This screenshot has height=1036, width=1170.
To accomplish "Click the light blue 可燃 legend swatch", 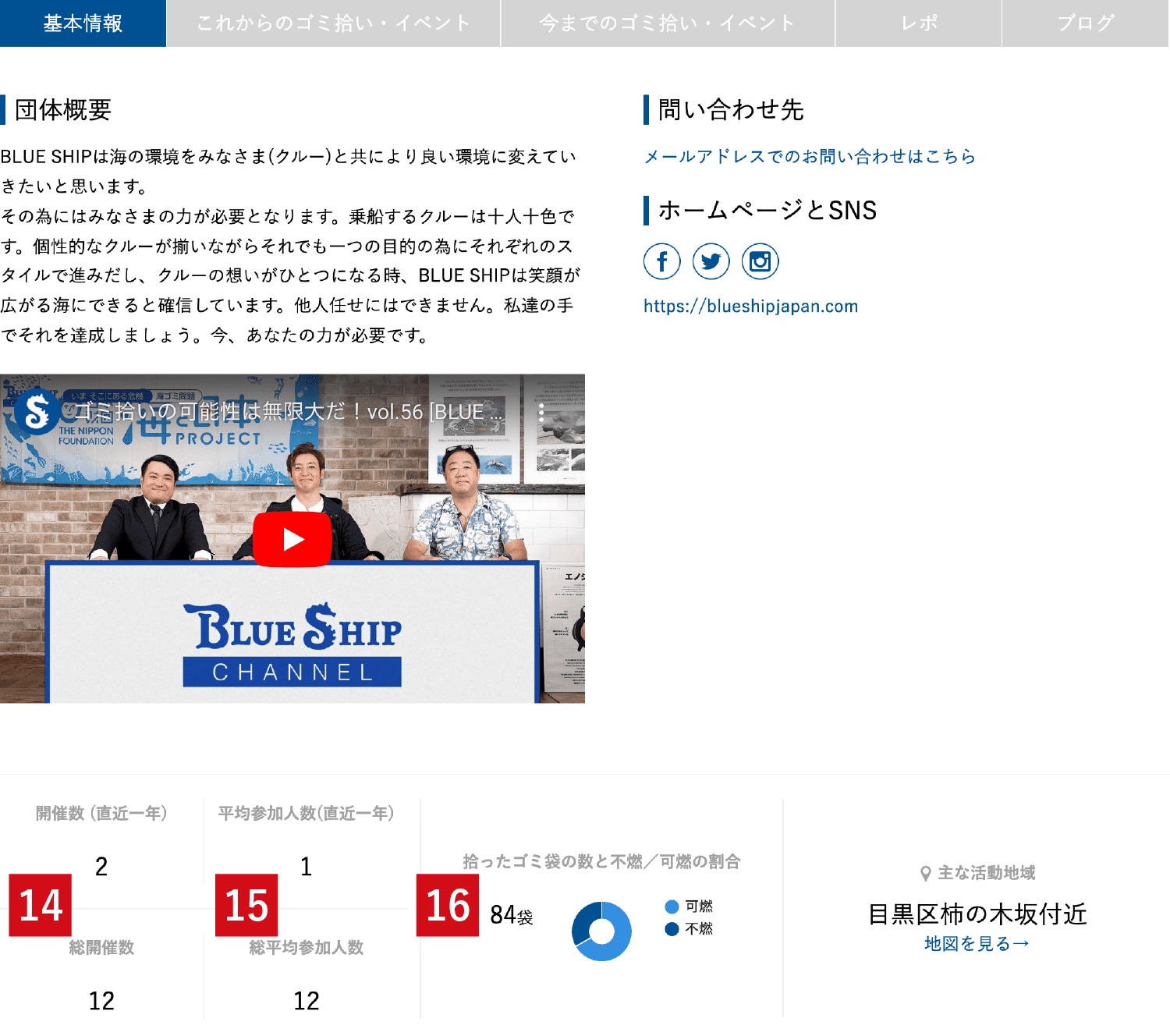I will tap(672, 906).
